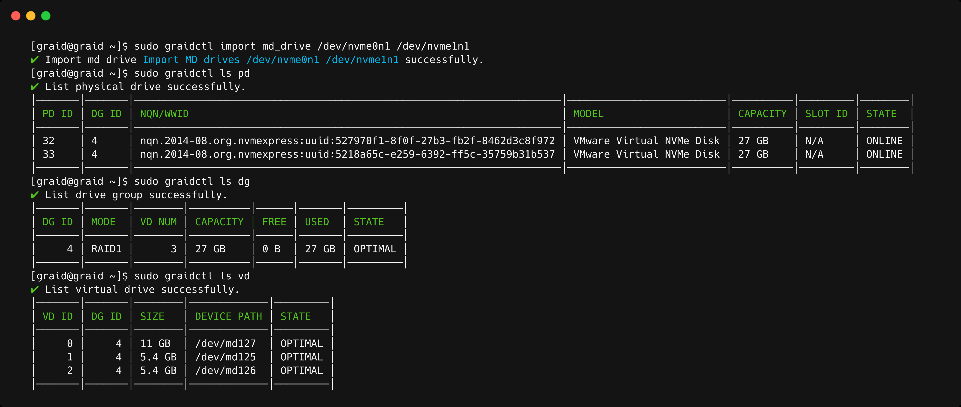Viewport: 961px width, 407px height.
Task: Click the ONLINE state of PD 33
Action: coord(884,154)
